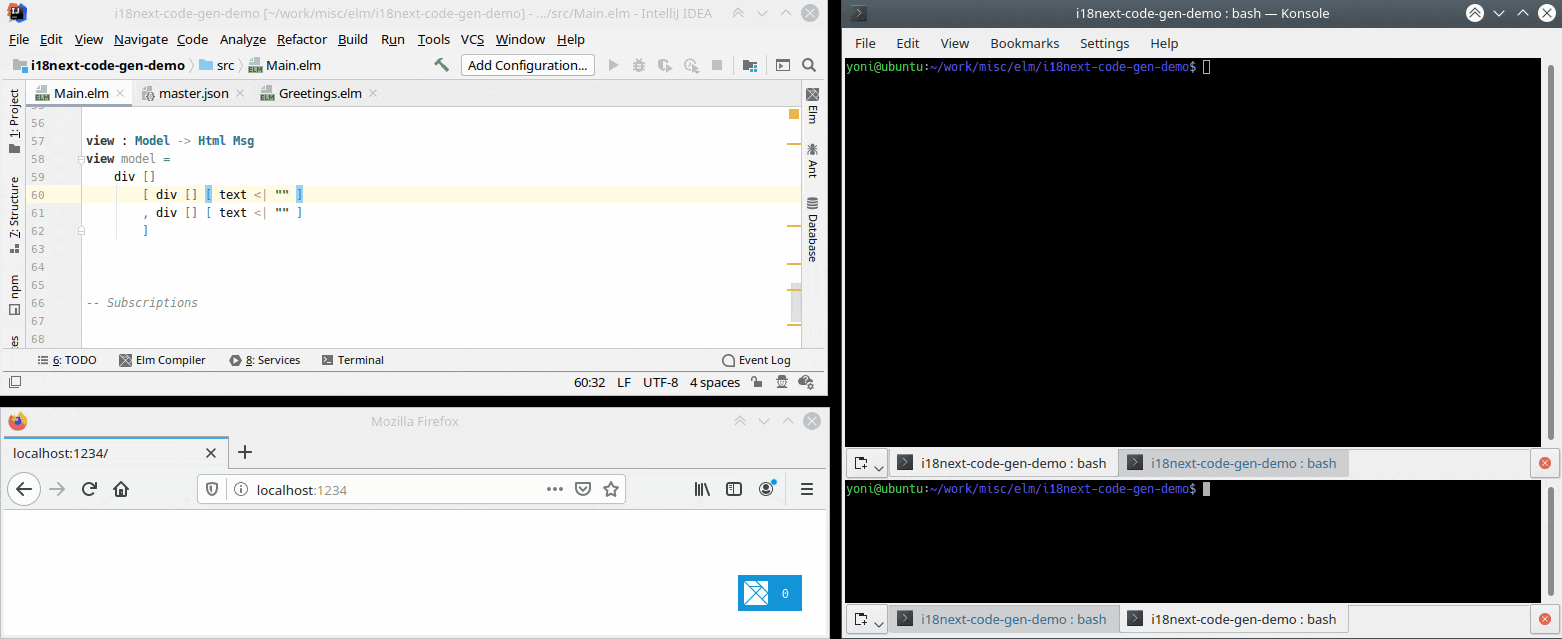Click the i18next-code-gen-demo project breadcrumb

[x=99, y=65]
